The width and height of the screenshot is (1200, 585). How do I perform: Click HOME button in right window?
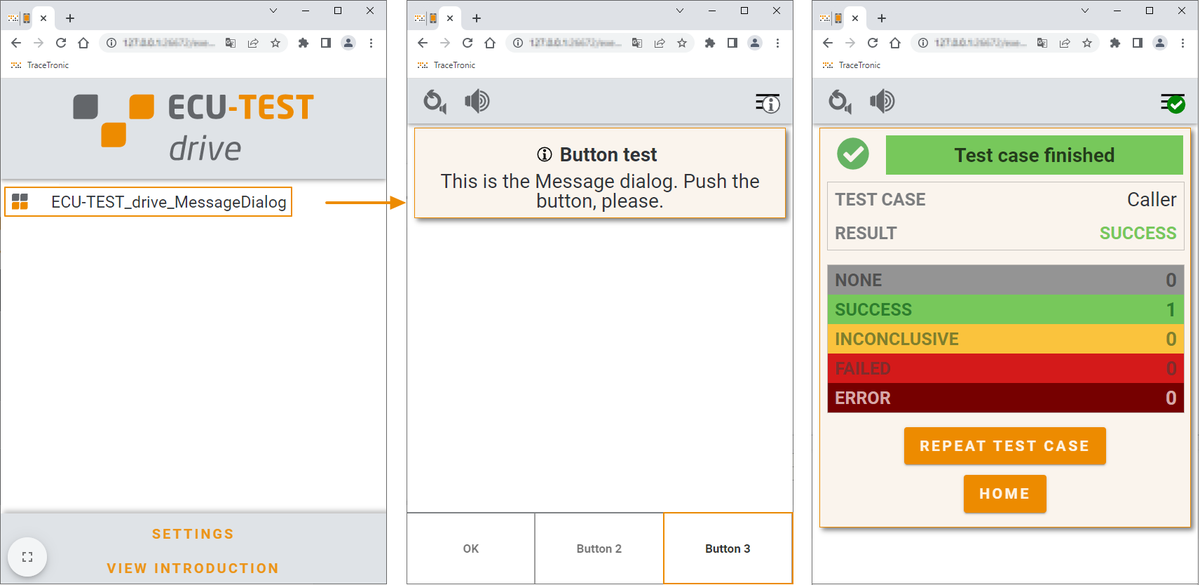[x=1005, y=494]
